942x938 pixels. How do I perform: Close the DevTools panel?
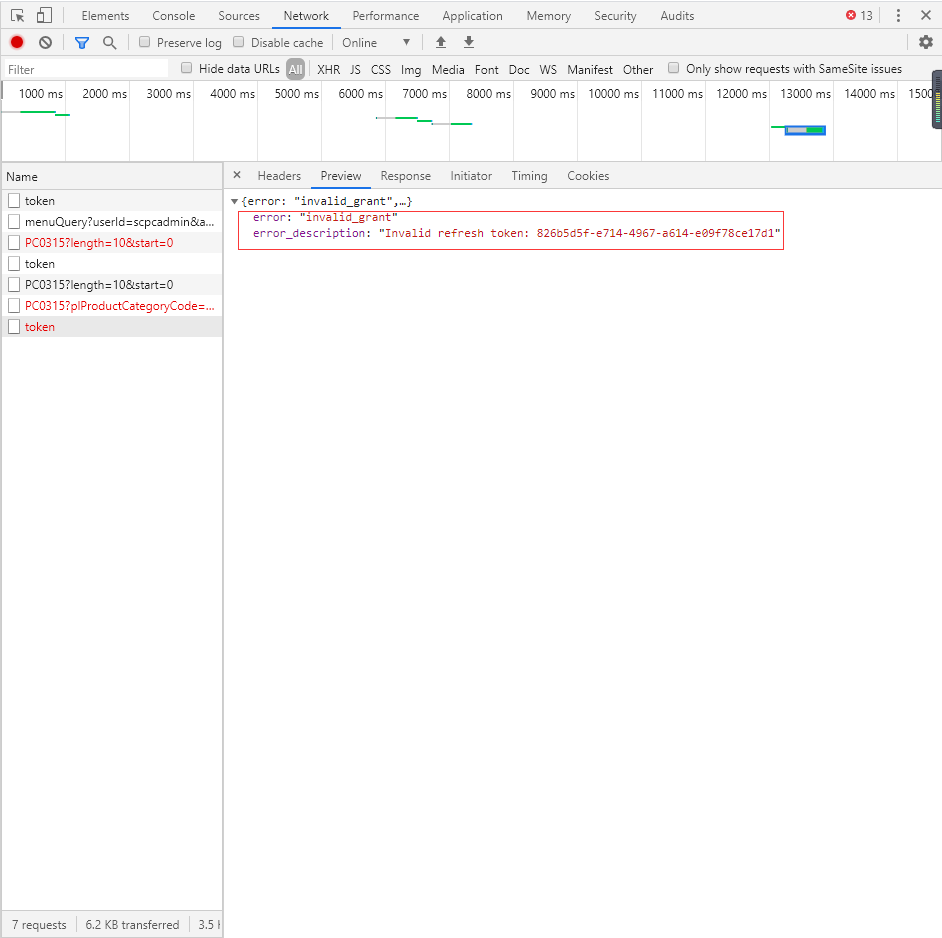pos(926,16)
